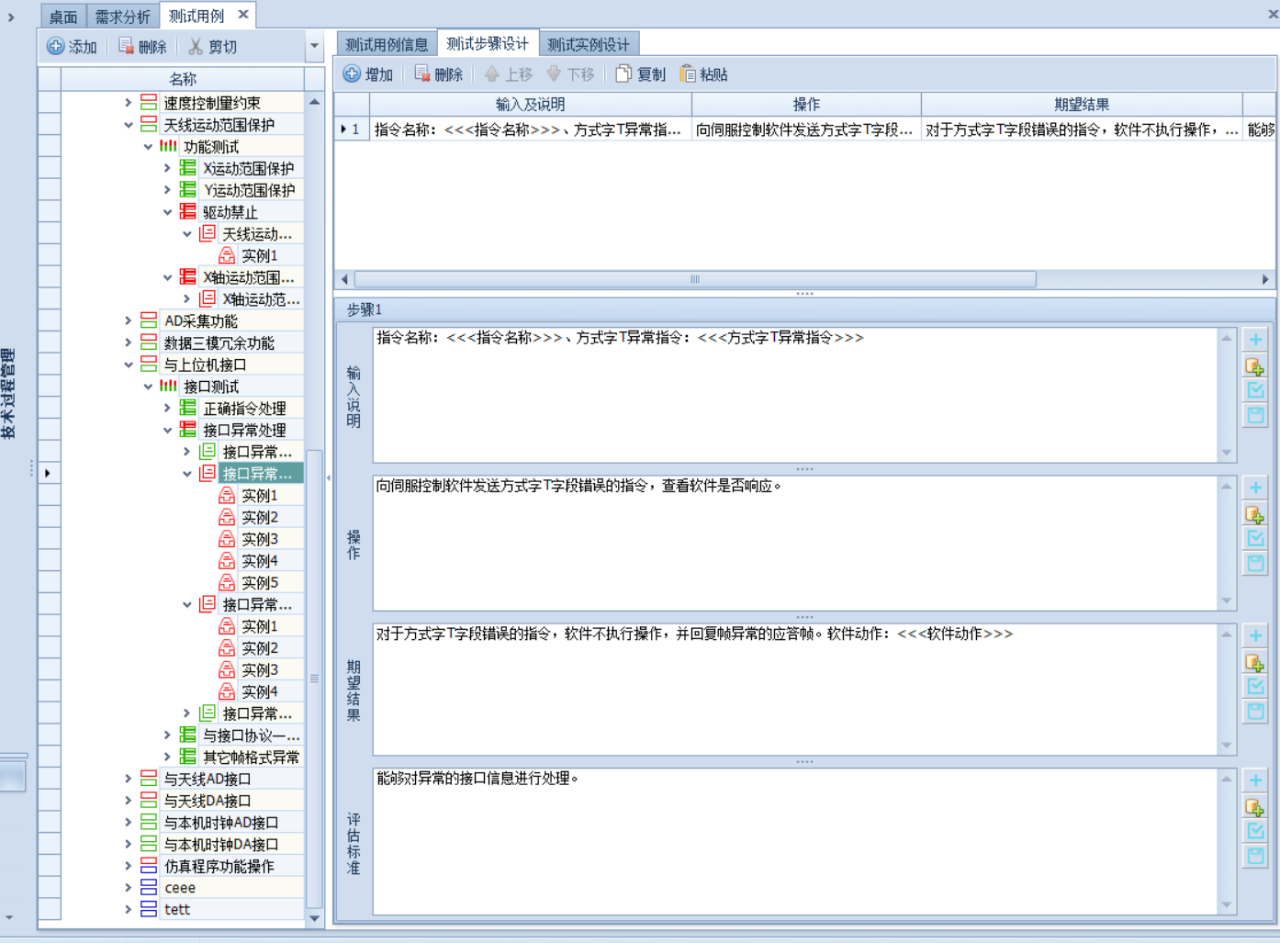Click 增加 in the step toolbar
The height and width of the screenshot is (943, 1280).
[x=368, y=74]
